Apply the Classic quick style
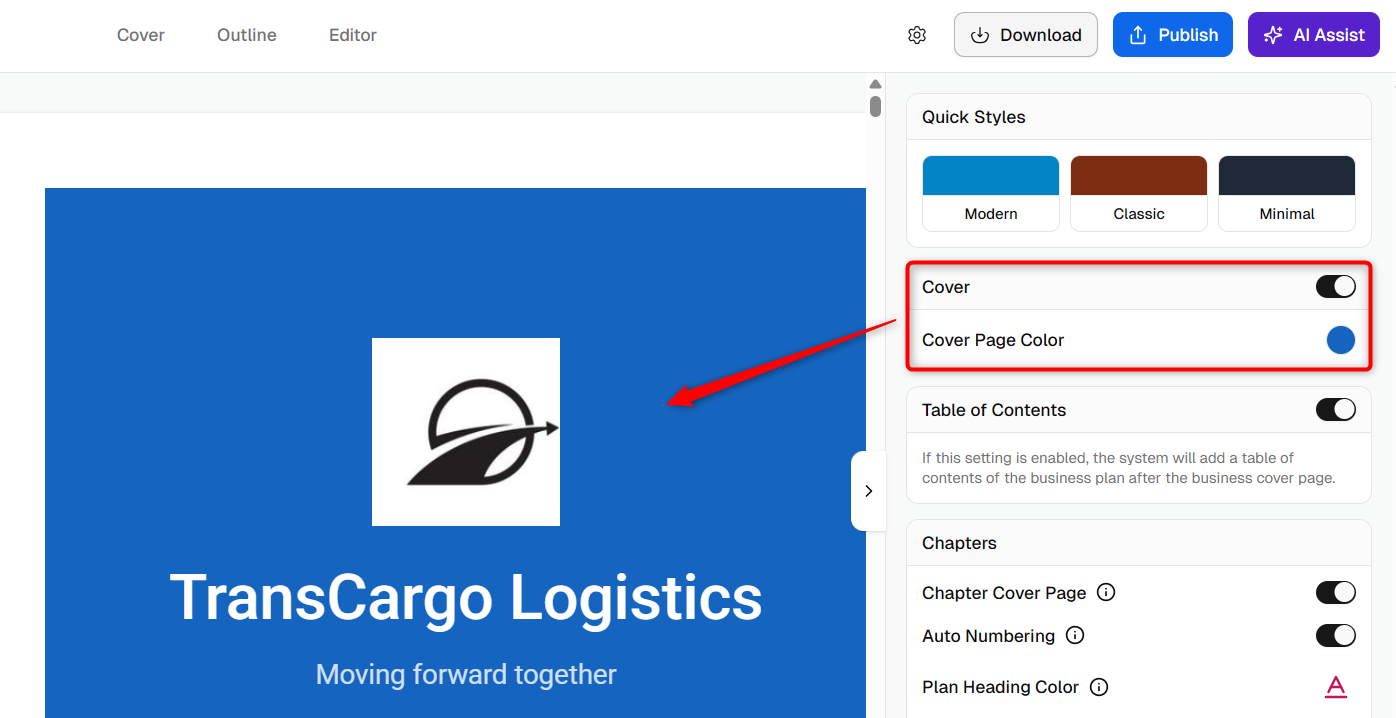 point(1139,193)
